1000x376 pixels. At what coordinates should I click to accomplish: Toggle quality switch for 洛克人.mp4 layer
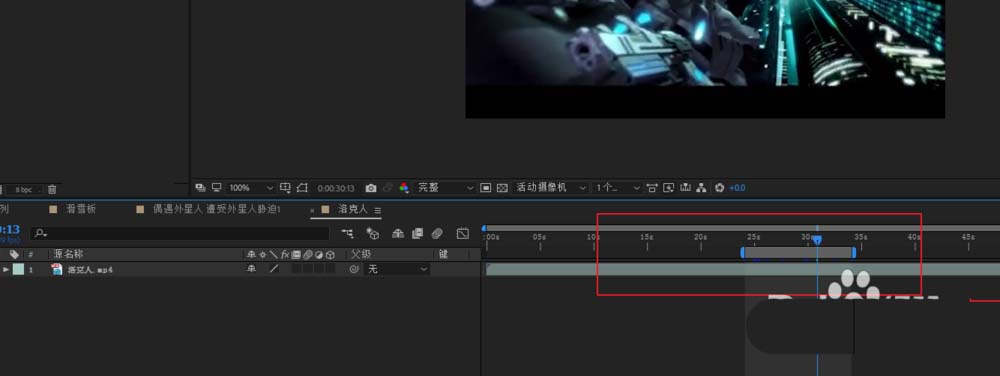(x=274, y=269)
